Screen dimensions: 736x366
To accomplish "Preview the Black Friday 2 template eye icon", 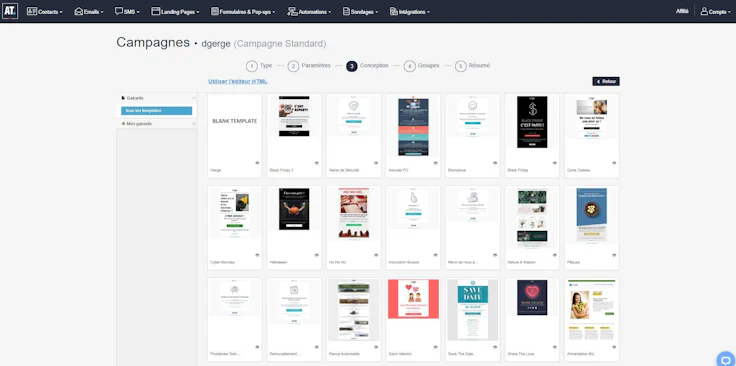I will coord(317,163).
